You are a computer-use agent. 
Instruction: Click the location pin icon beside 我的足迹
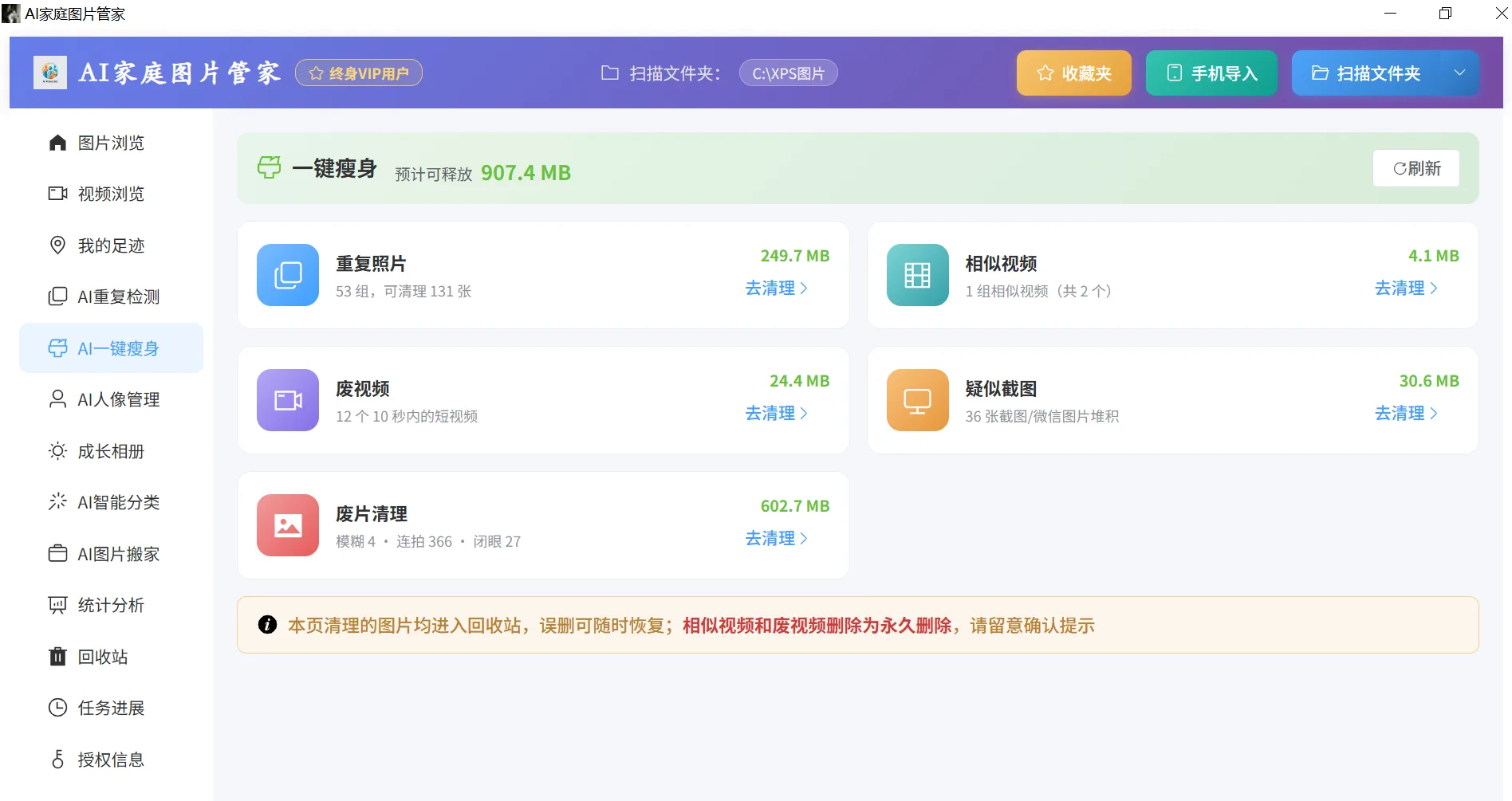[x=57, y=245]
